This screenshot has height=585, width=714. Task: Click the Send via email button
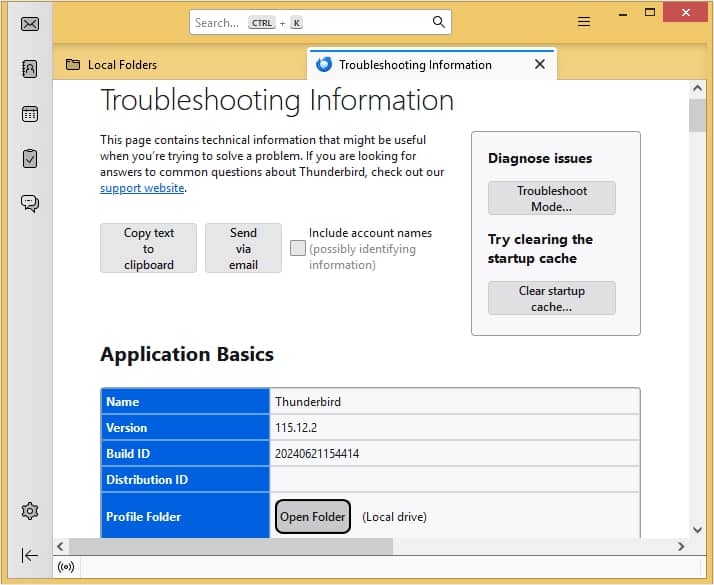pyautogui.click(x=243, y=248)
